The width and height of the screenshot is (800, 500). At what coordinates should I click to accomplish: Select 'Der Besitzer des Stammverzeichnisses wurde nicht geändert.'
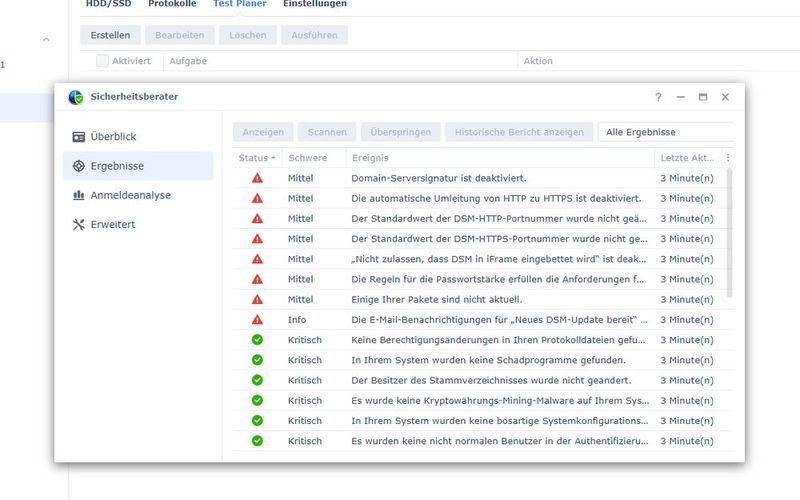pos(491,380)
